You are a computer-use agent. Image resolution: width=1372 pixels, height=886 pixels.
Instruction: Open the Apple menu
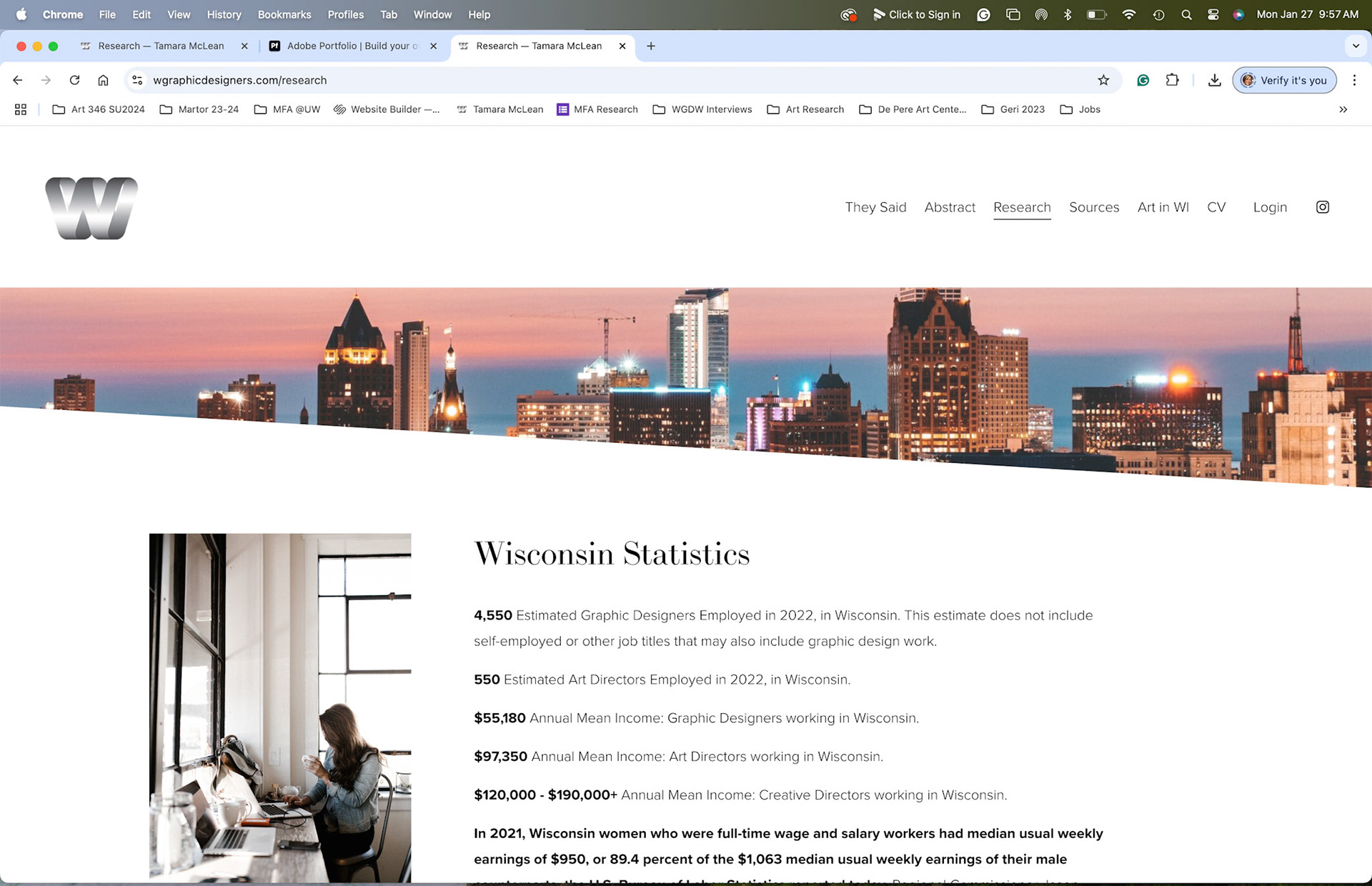[21, 14]
